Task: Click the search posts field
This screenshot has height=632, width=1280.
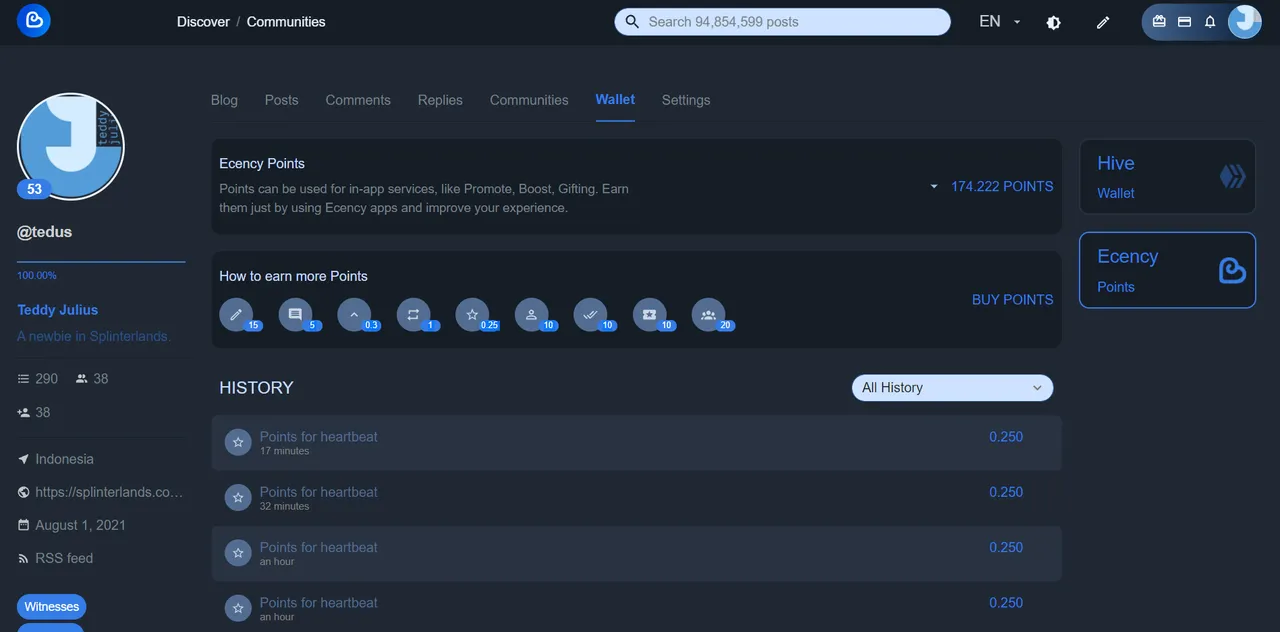Action: tap(782, 21)
